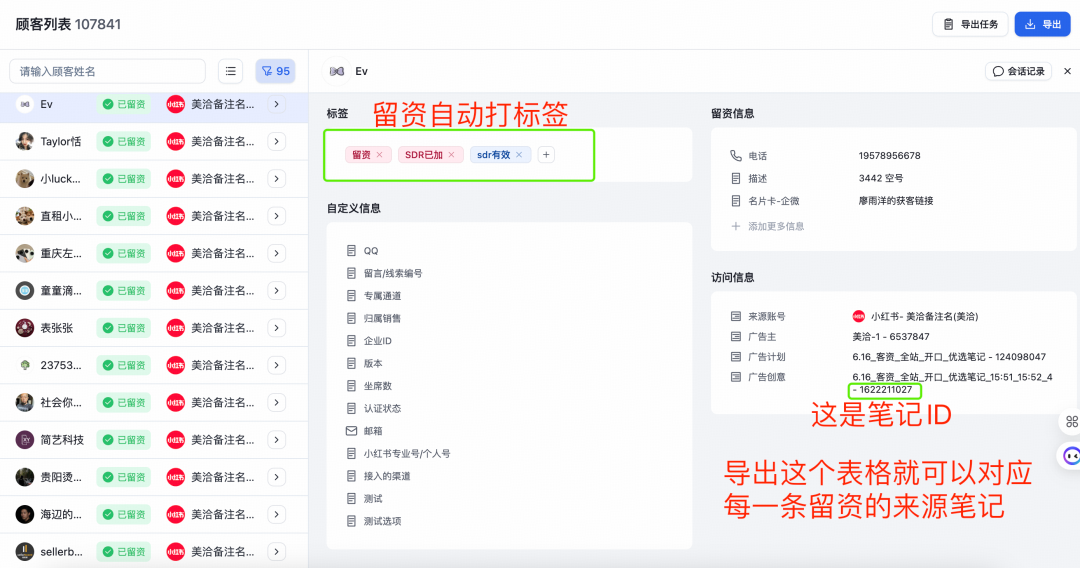Click the 名片卡-企微 field icon

736,201
